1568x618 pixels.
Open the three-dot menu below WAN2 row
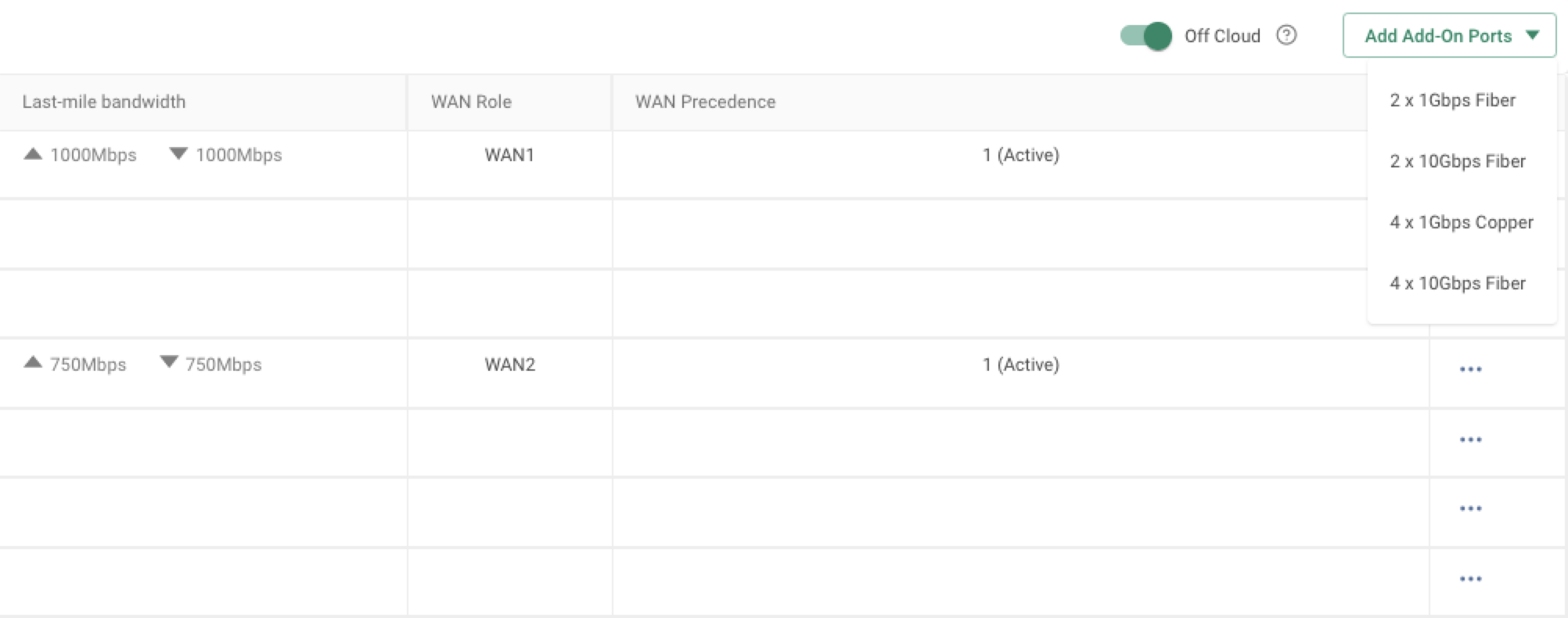[x=1470, y=440]
